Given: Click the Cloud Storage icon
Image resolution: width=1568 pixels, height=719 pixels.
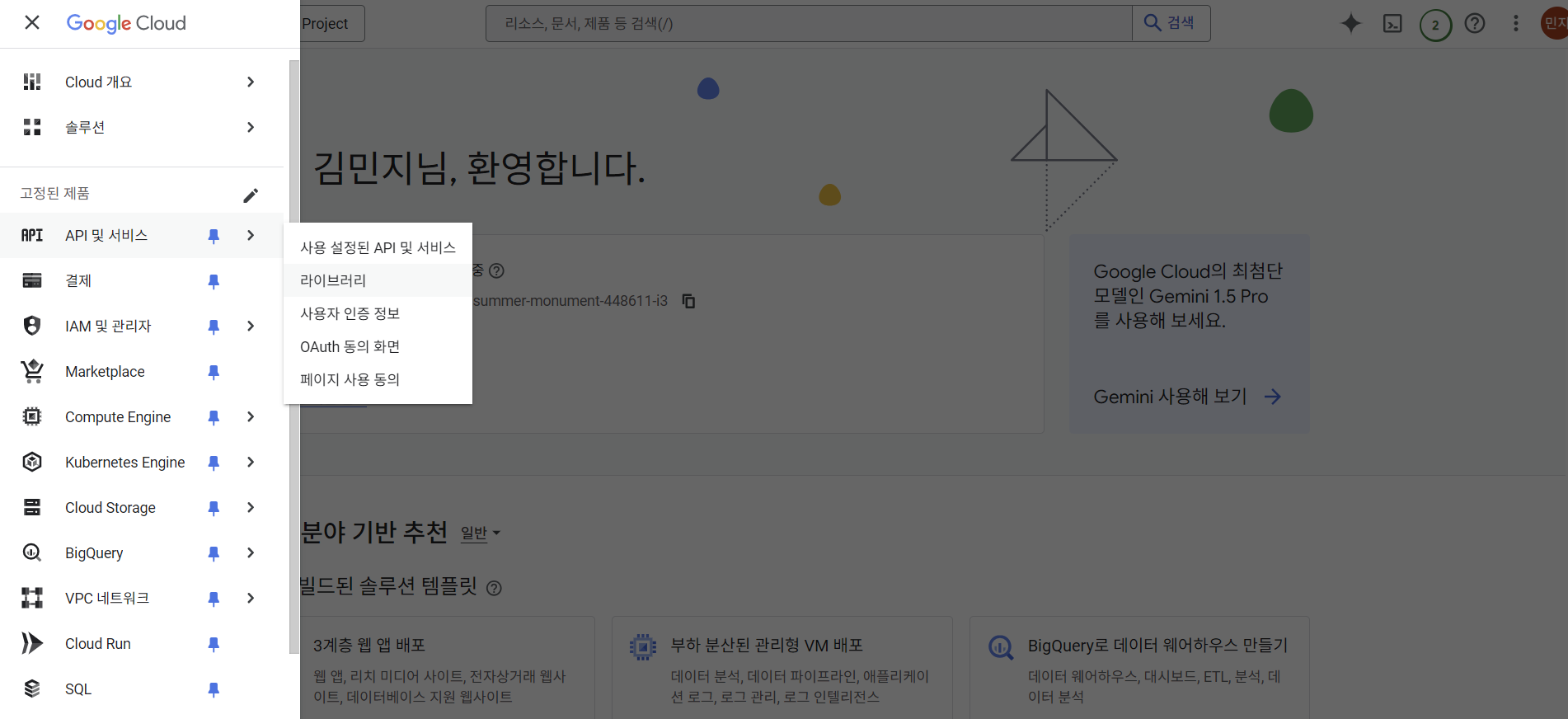Looking at the screenshot, I should coord(32,507).
